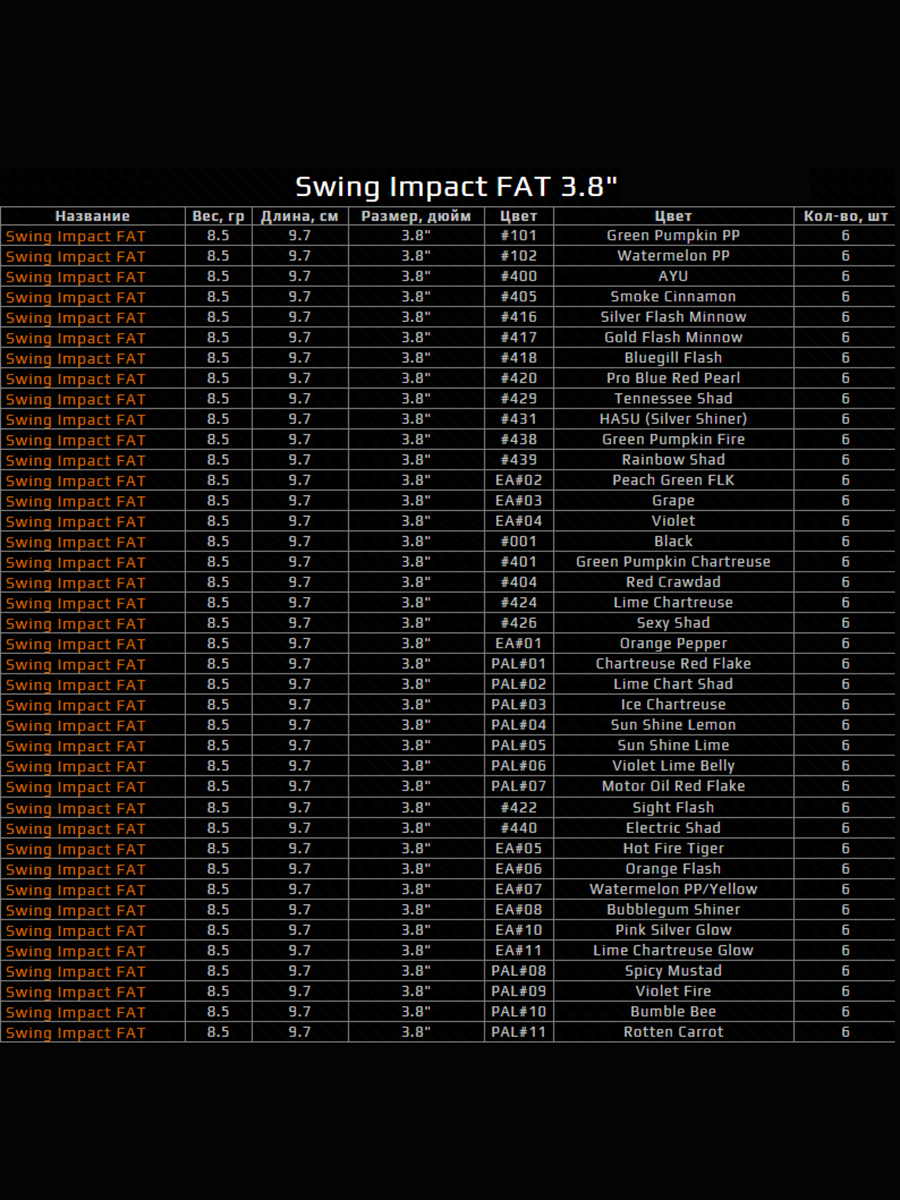Click the 'Violet Fire' cell
The image size is (900, 1200).
pos(674,991)
